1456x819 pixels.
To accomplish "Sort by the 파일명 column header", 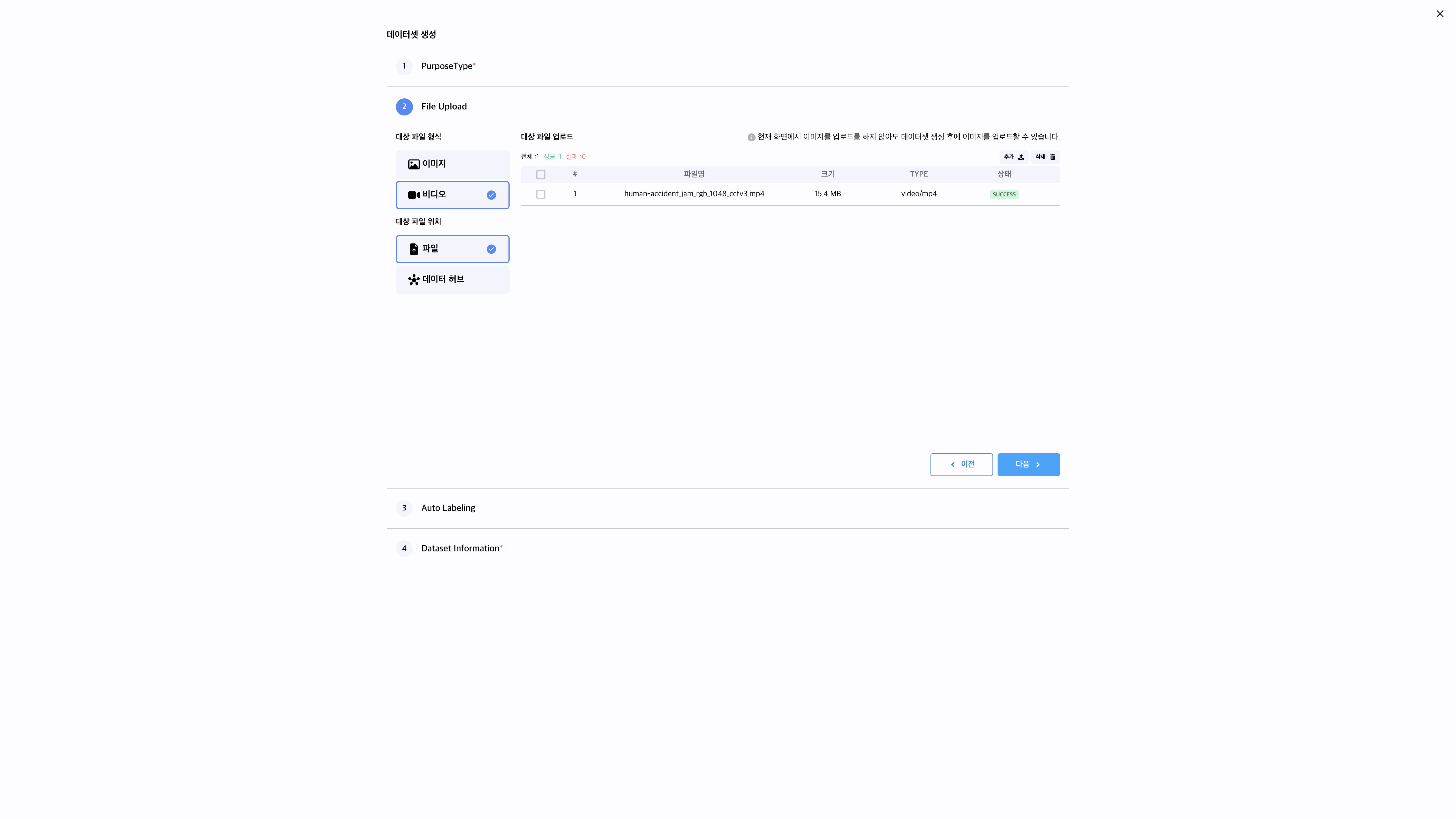I will [694, 174].
